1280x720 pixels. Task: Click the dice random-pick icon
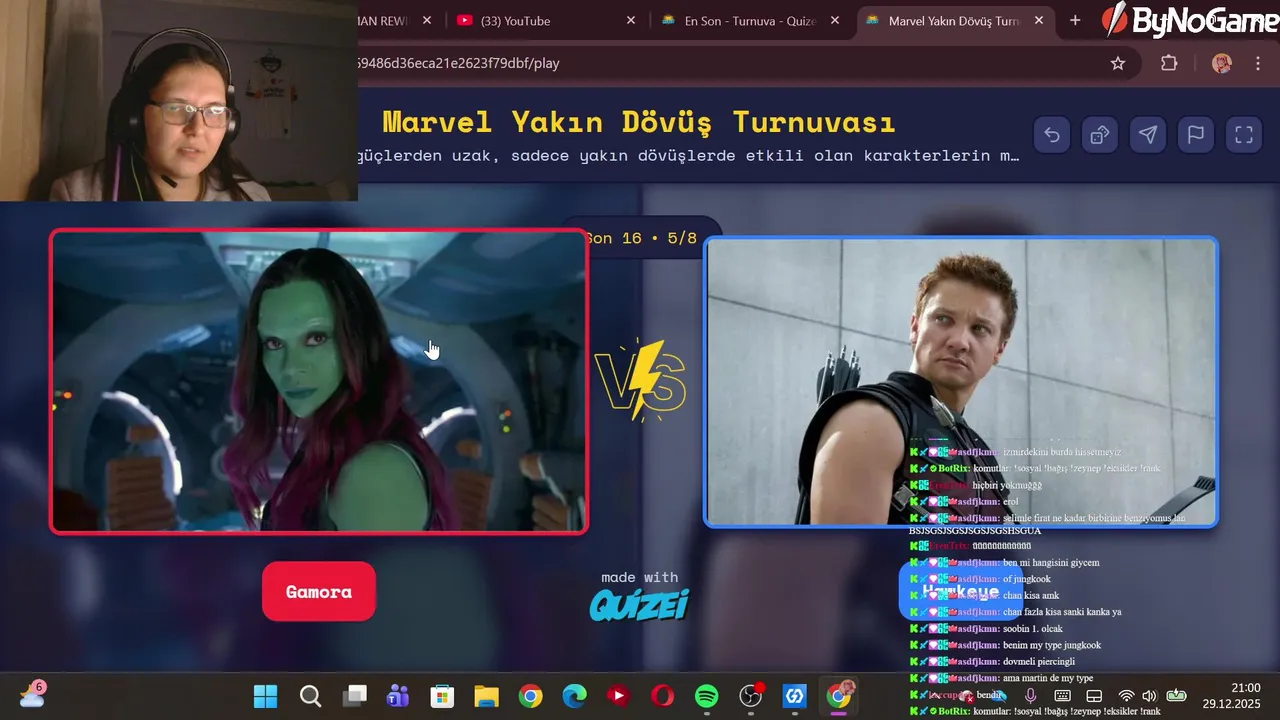1100,135
